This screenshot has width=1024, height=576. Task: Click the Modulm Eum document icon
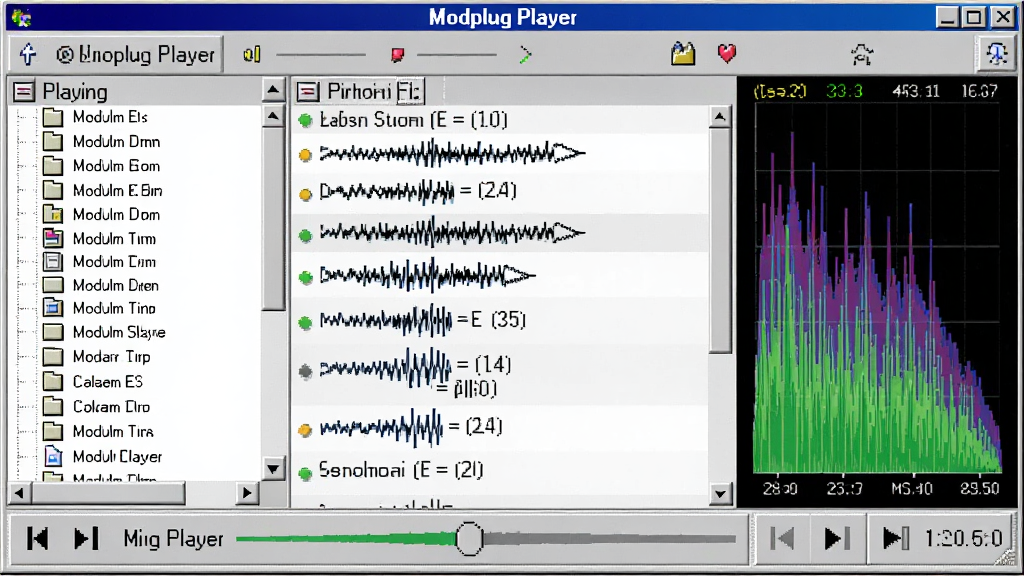(x=52, y=262)
